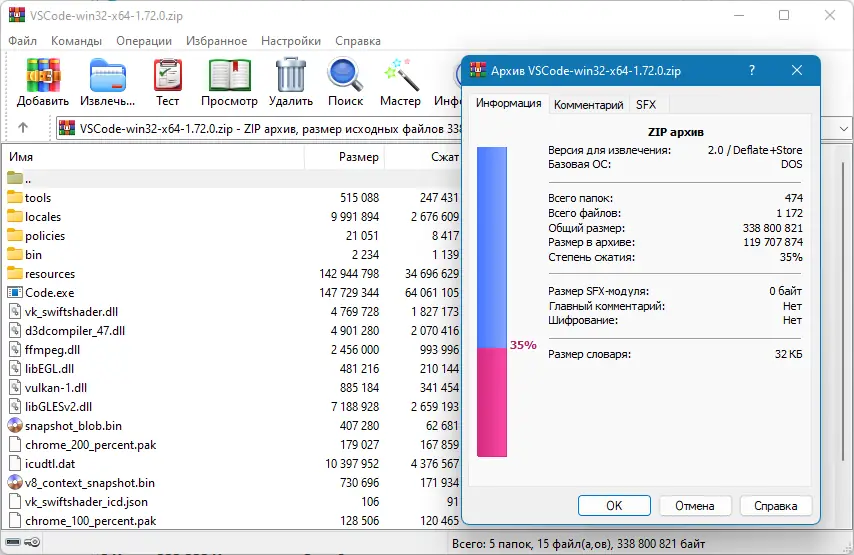Click the drive and key status bar icon

pyautogui.click(x=22, y=542)
